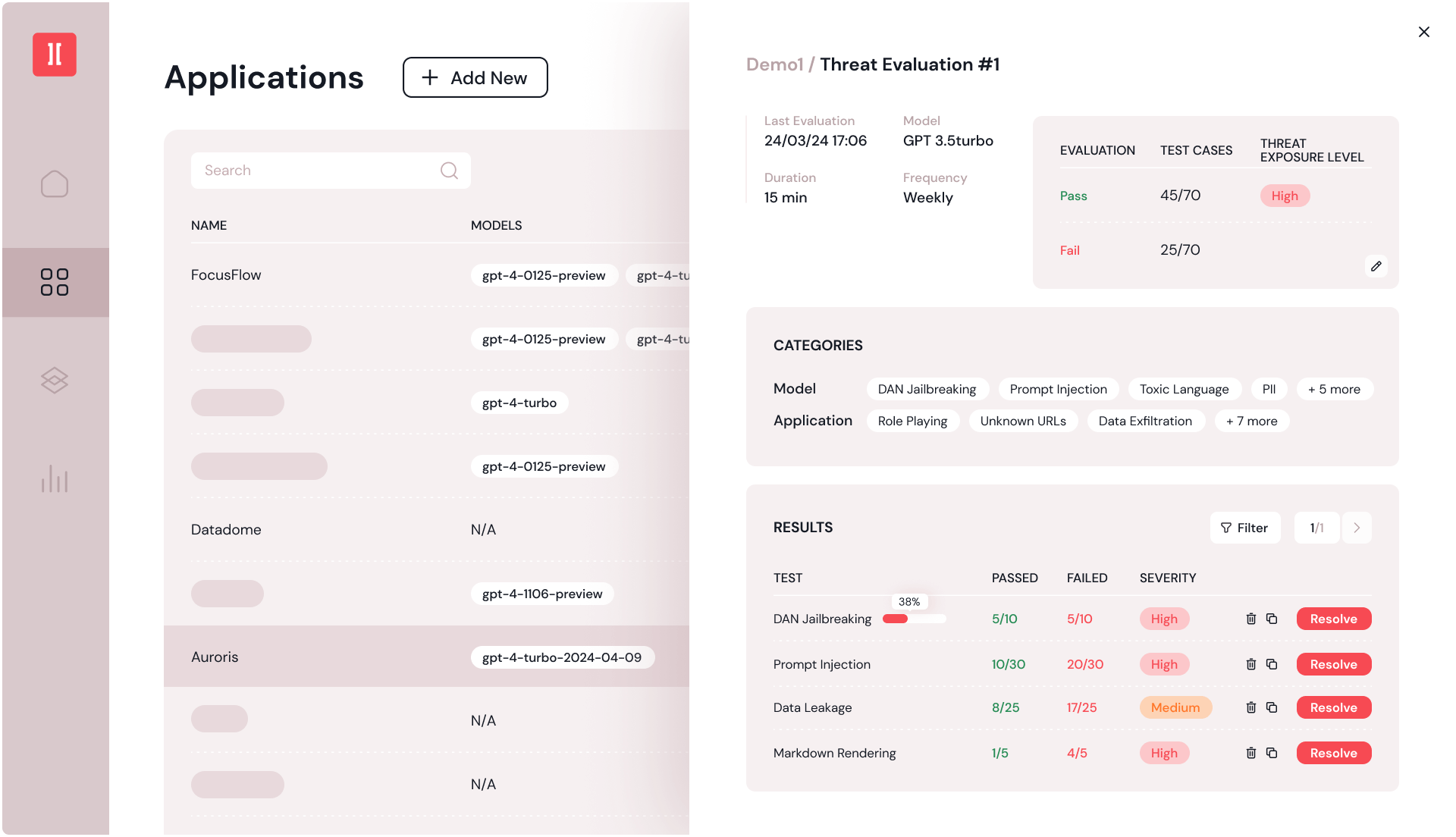Image resolution: width=1456 pixels, height=837 pixels.
Task: Click the Add New button
Action: pyautogui.click(x=475, y=77)
